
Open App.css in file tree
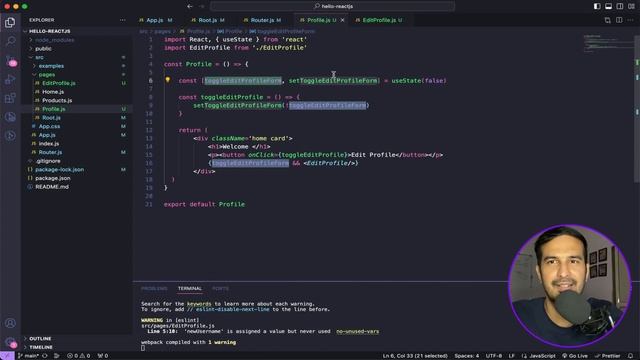click(76, 126)
